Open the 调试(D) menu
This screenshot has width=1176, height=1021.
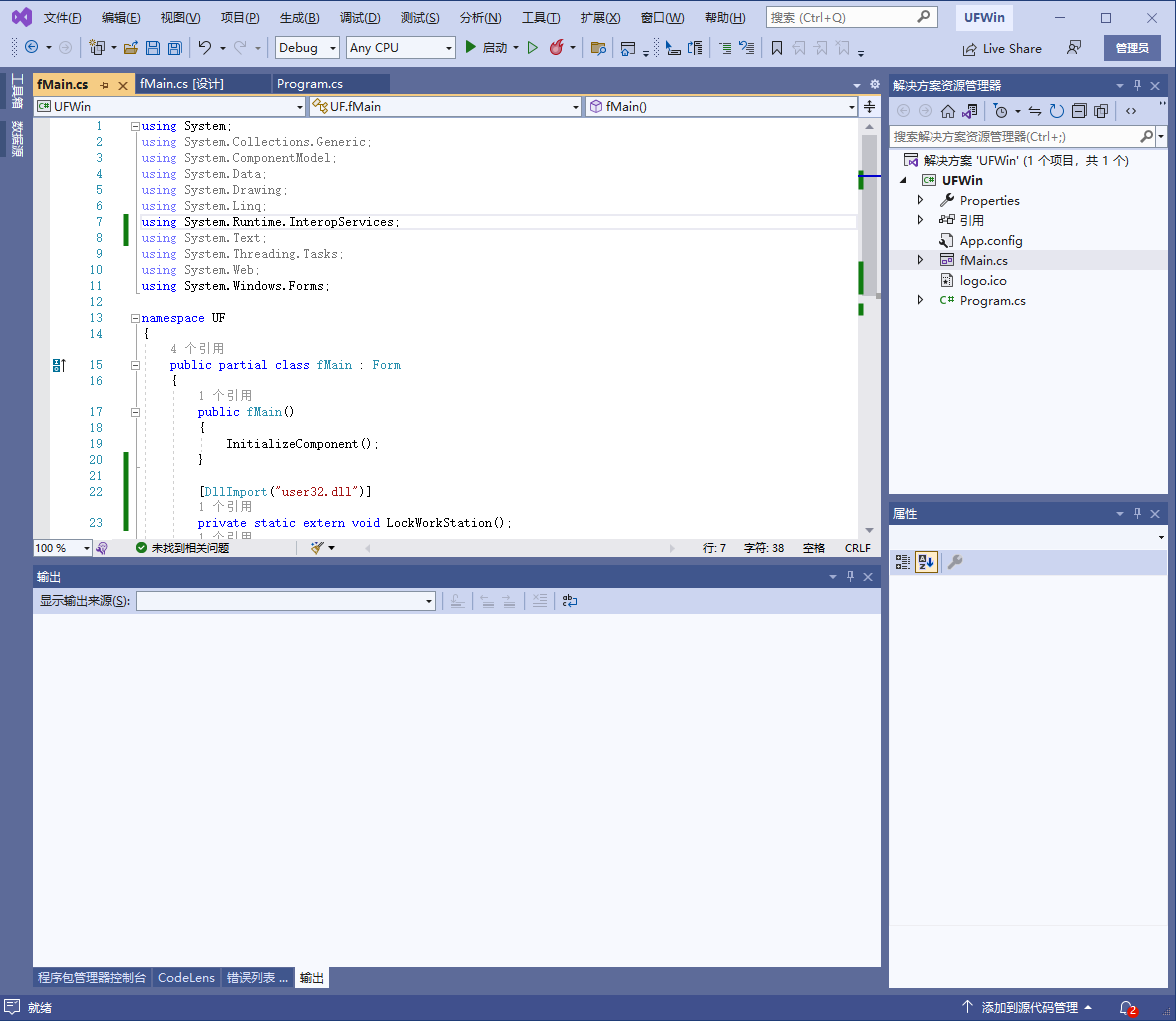360,18
